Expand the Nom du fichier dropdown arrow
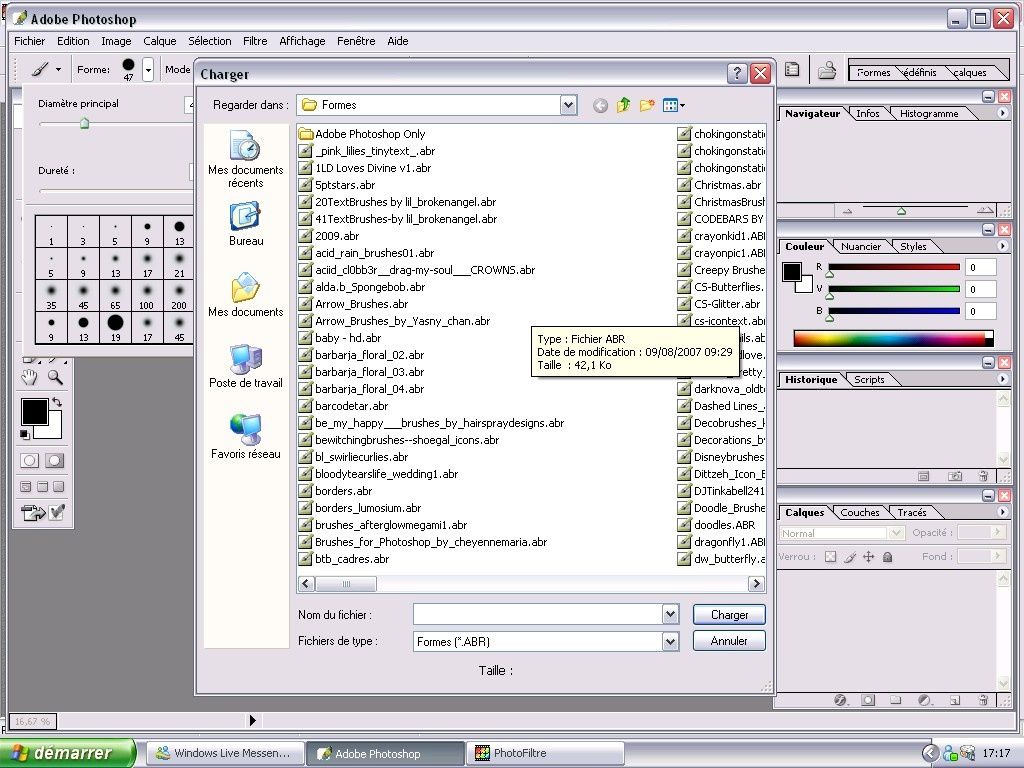 click(x=670, y=614)
